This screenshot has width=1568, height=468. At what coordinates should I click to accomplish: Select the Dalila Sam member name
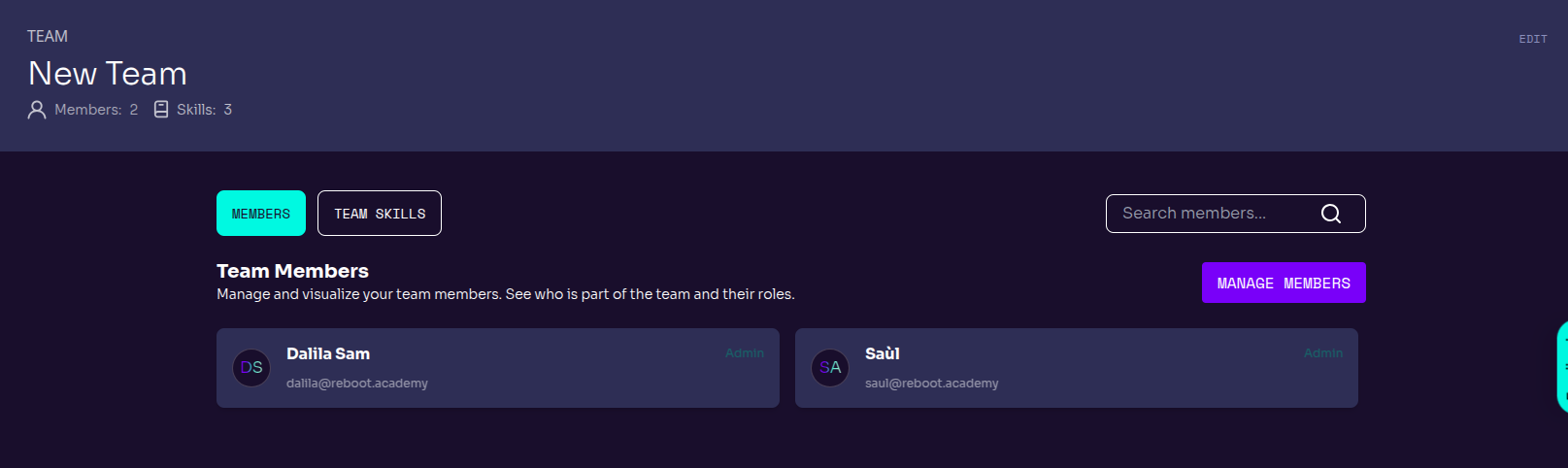click(328, 353)
